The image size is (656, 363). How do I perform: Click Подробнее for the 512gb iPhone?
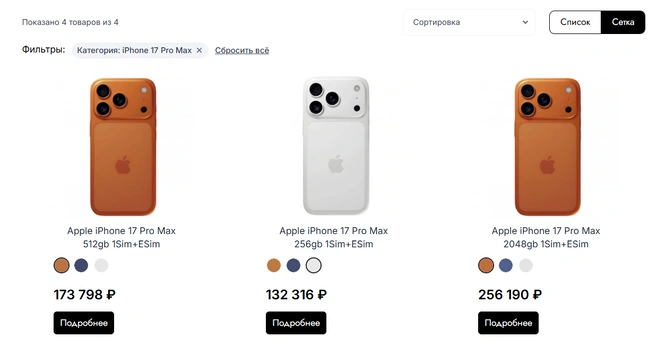84,323
